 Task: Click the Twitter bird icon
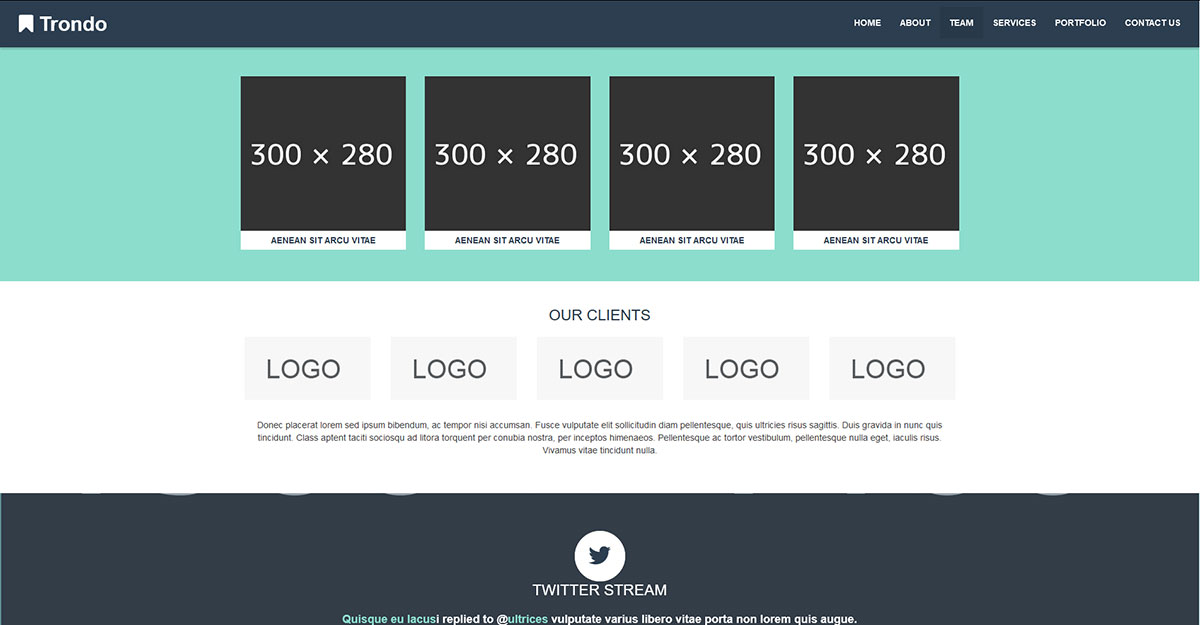(600, 555)
